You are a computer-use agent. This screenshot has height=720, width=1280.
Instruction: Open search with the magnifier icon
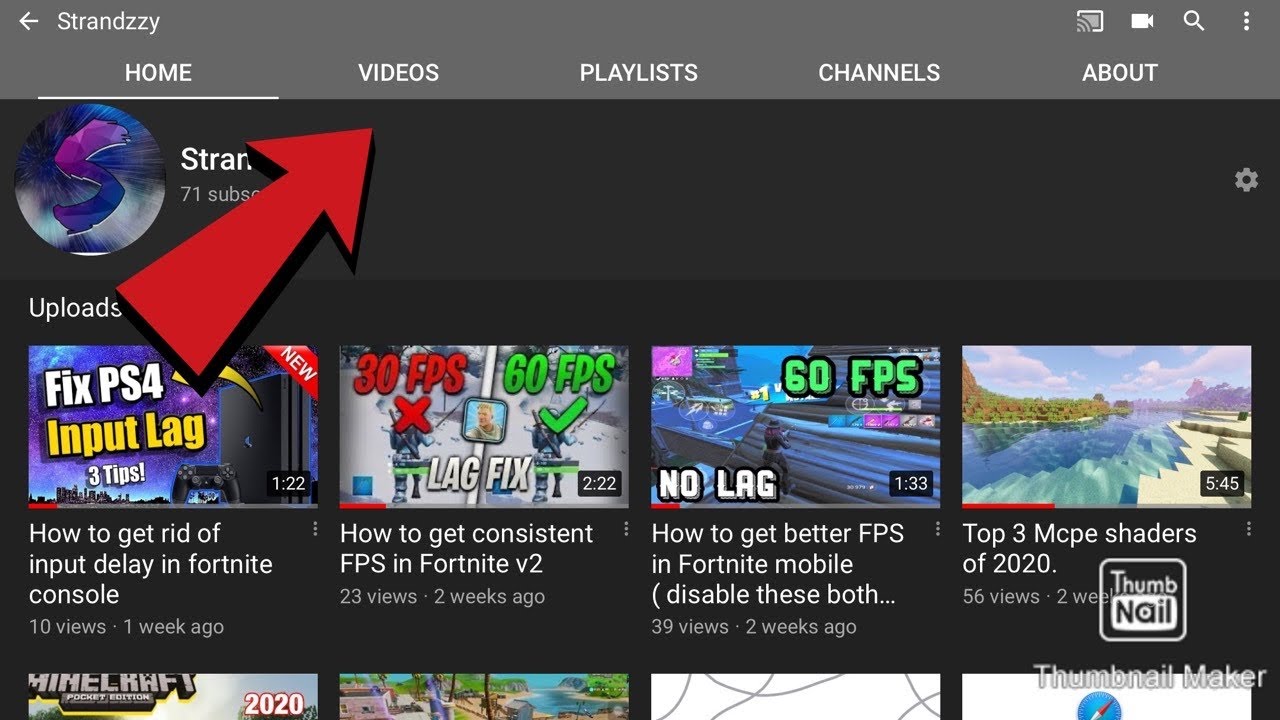pyautogui.click(x=1194, y=21)
